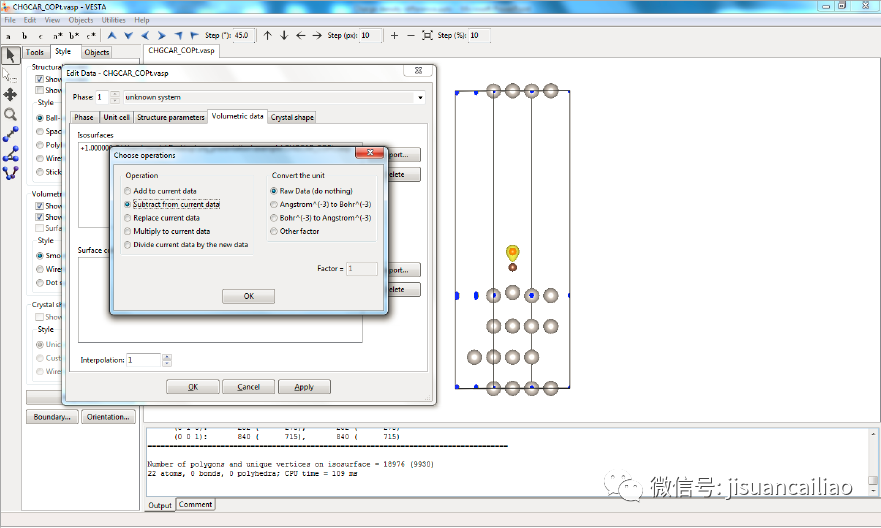Open the phase system dropdown
This screenshot has width=881, height=528.
pyautogui.click(x=420, y=98)
